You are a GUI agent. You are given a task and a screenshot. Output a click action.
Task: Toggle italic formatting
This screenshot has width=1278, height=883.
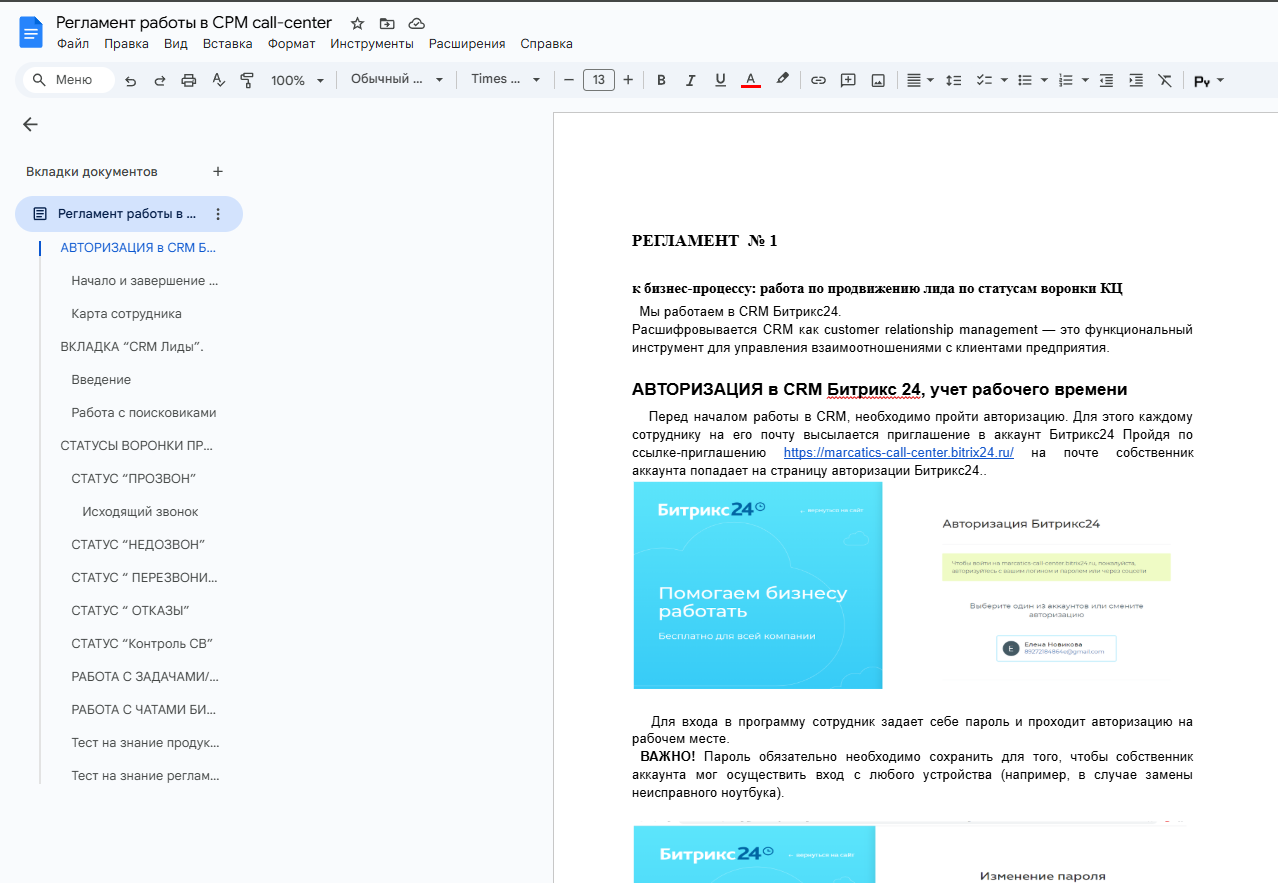coord(690,80)
